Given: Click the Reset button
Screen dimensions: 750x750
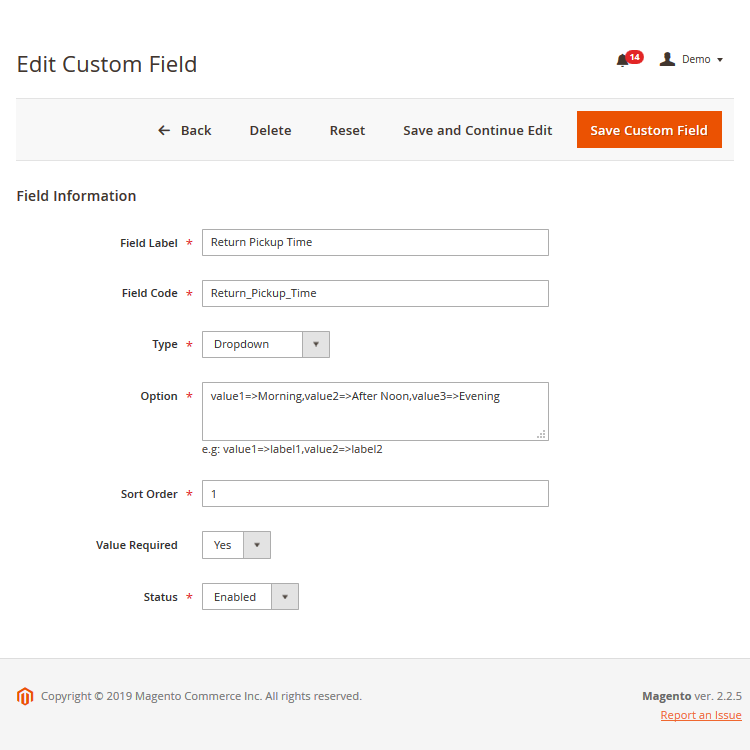Looking at the screenshot, I should point(347,130).
